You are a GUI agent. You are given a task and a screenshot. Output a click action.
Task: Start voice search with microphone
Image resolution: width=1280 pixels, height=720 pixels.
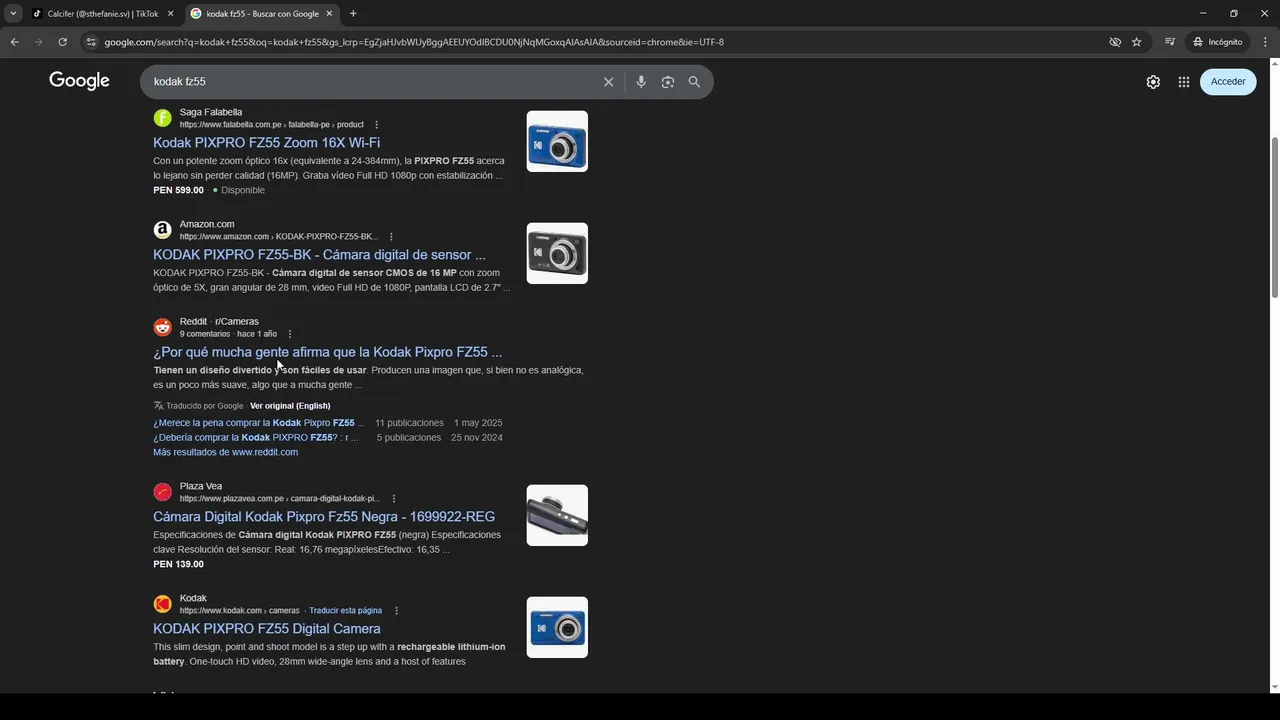(x=641, y=82)
